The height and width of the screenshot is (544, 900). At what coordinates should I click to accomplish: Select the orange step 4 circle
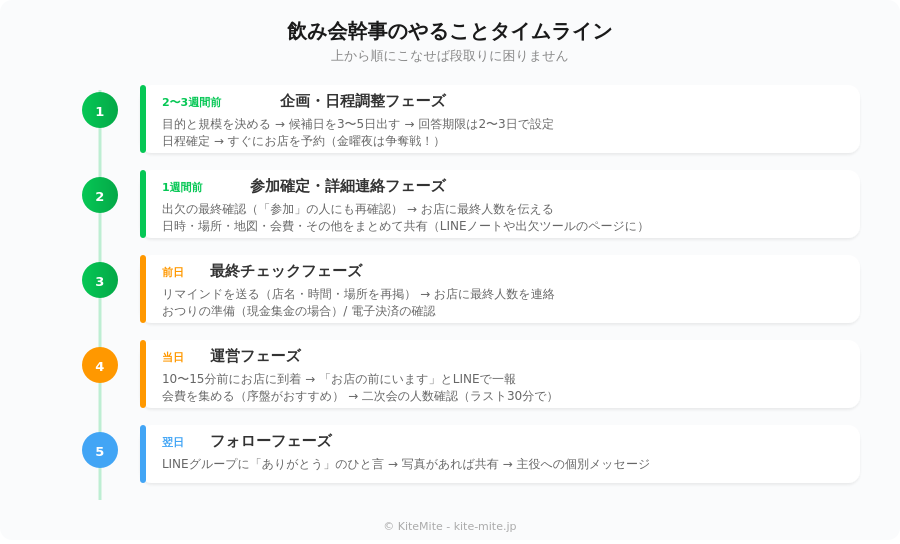(100, 366)
